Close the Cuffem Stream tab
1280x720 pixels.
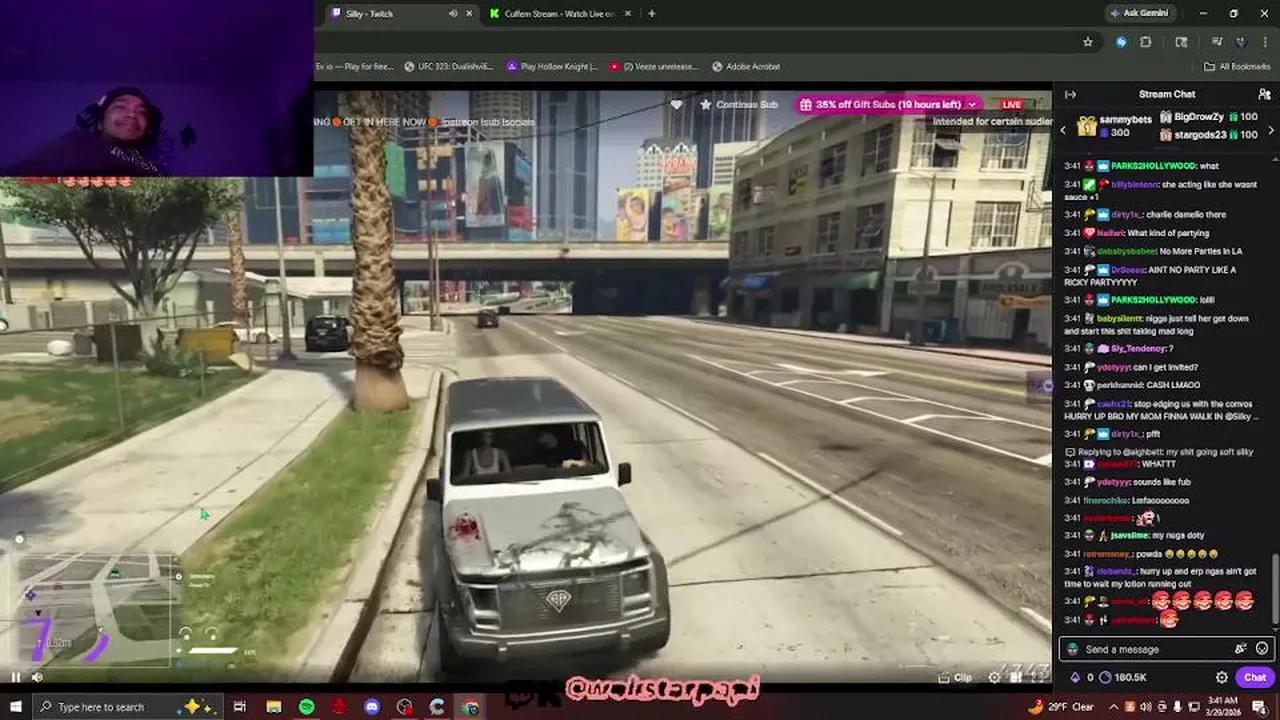629,13
